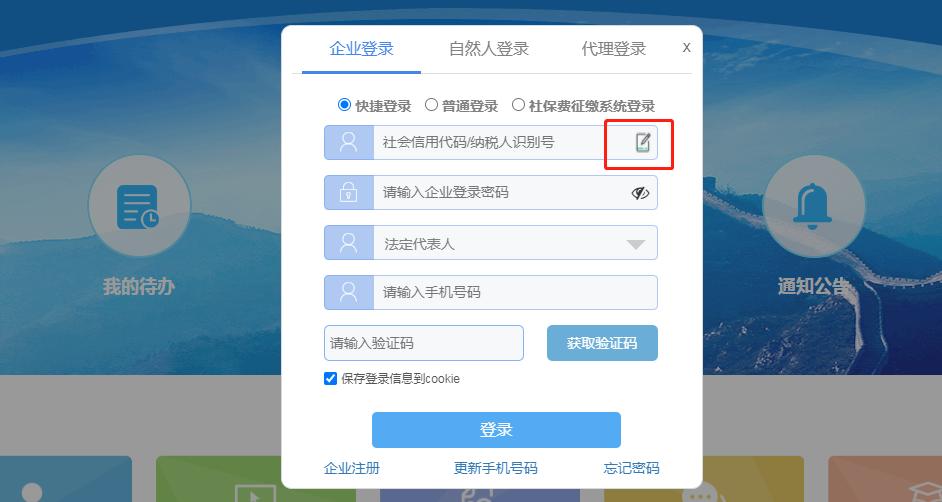Select the 普通登录 radio button

pos(431,105)
